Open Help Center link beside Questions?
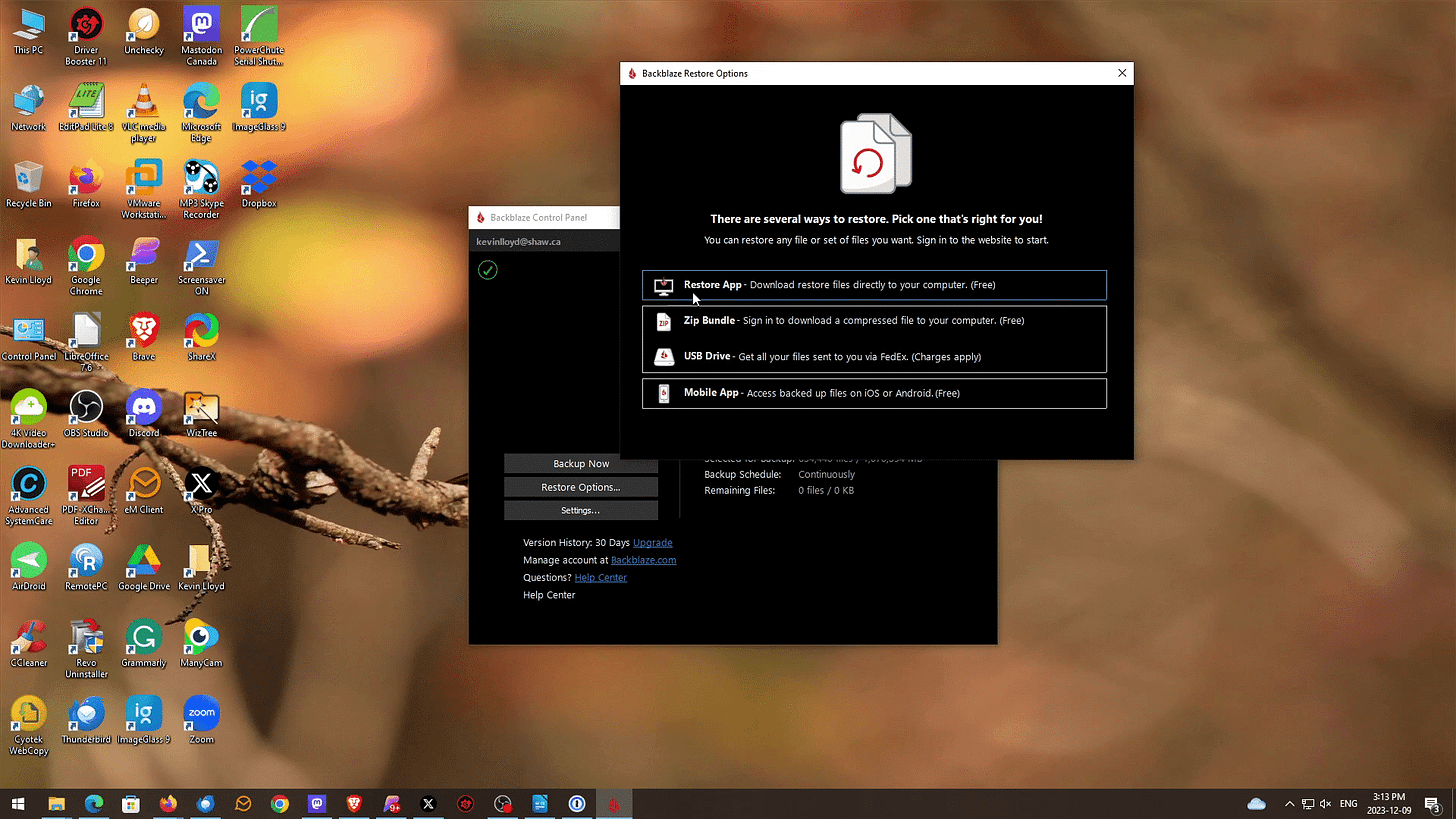Screen dimensions: 1456x819 (x=600, y=577)
